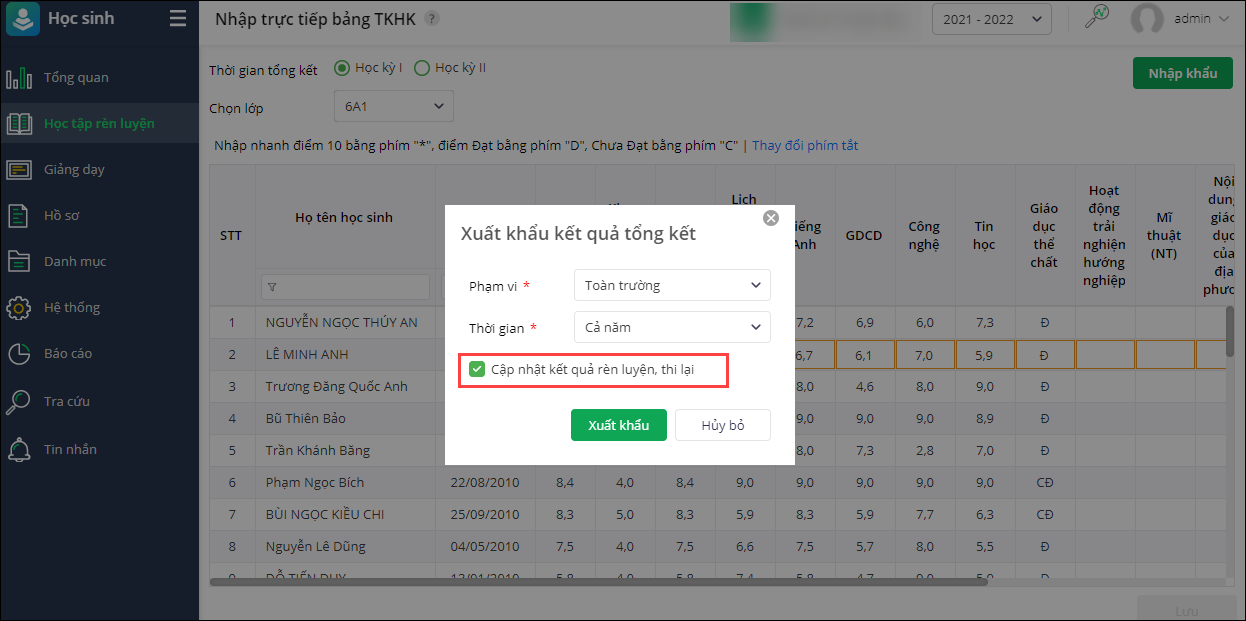Select the Học kỳ II radio button
1246x621 pixels.
coord(422,68)
